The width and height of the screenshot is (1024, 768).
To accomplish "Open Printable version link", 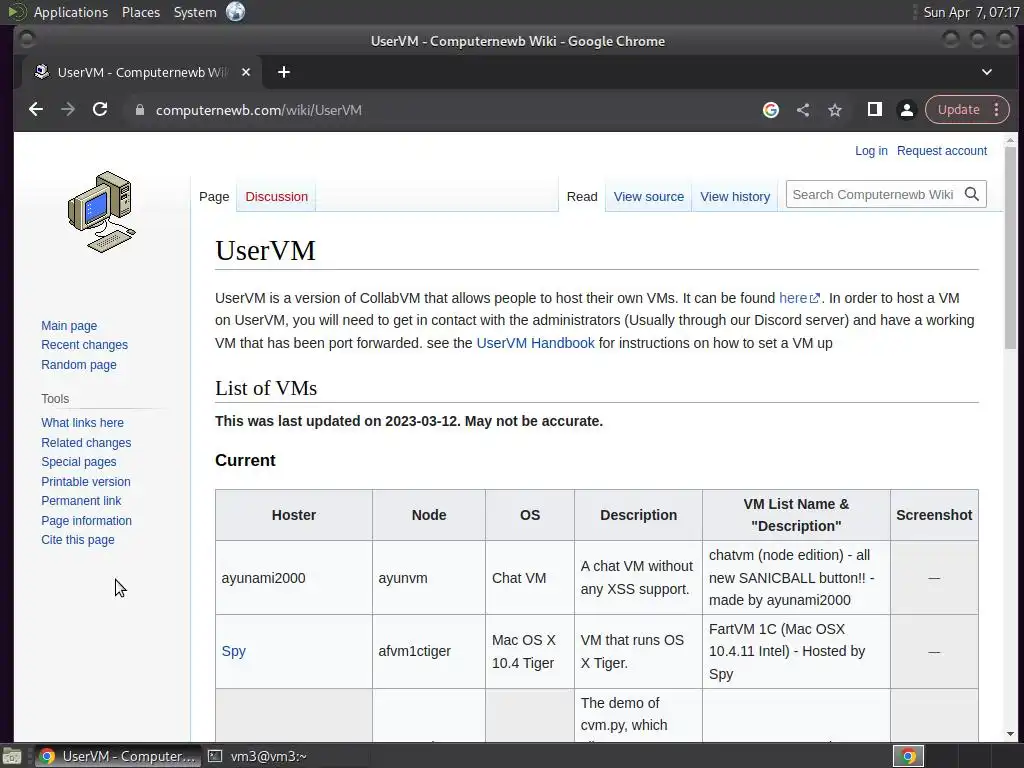I will (x=86, y=481).
